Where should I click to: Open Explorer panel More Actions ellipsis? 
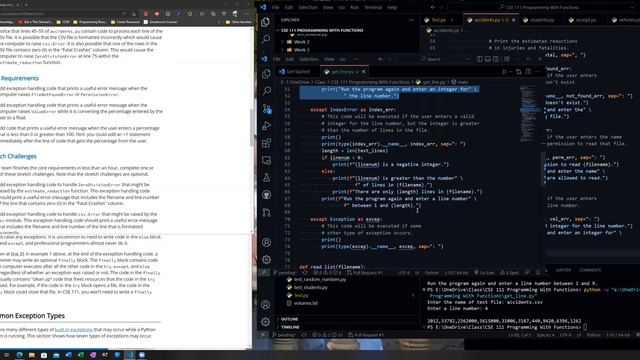point(411,20)
